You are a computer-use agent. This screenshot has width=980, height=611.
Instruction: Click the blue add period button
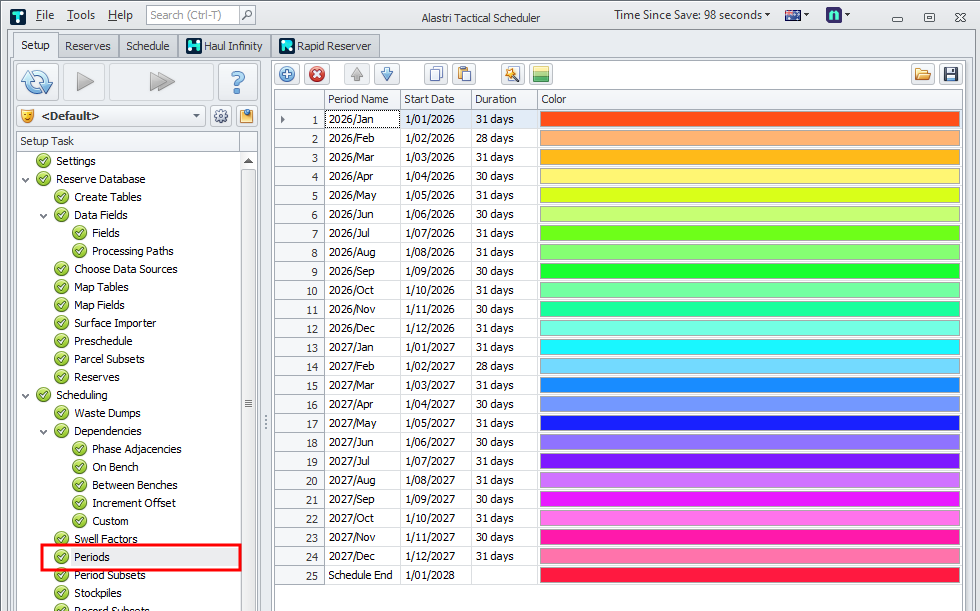click(288, 74)
